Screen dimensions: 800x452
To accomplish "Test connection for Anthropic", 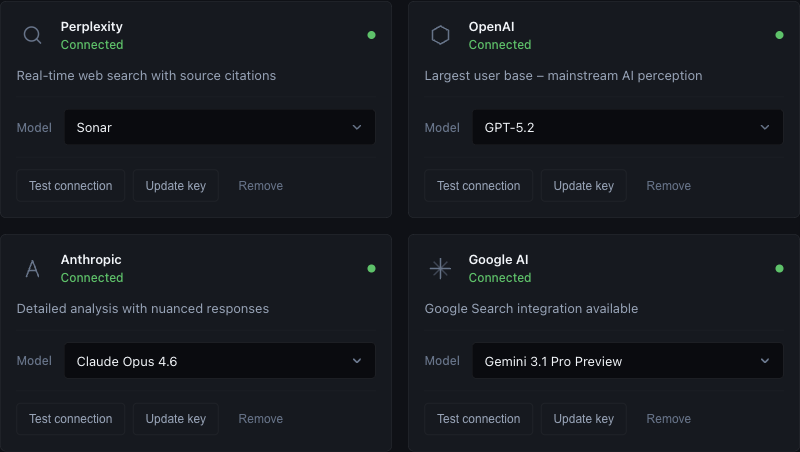I will (70, 419).
